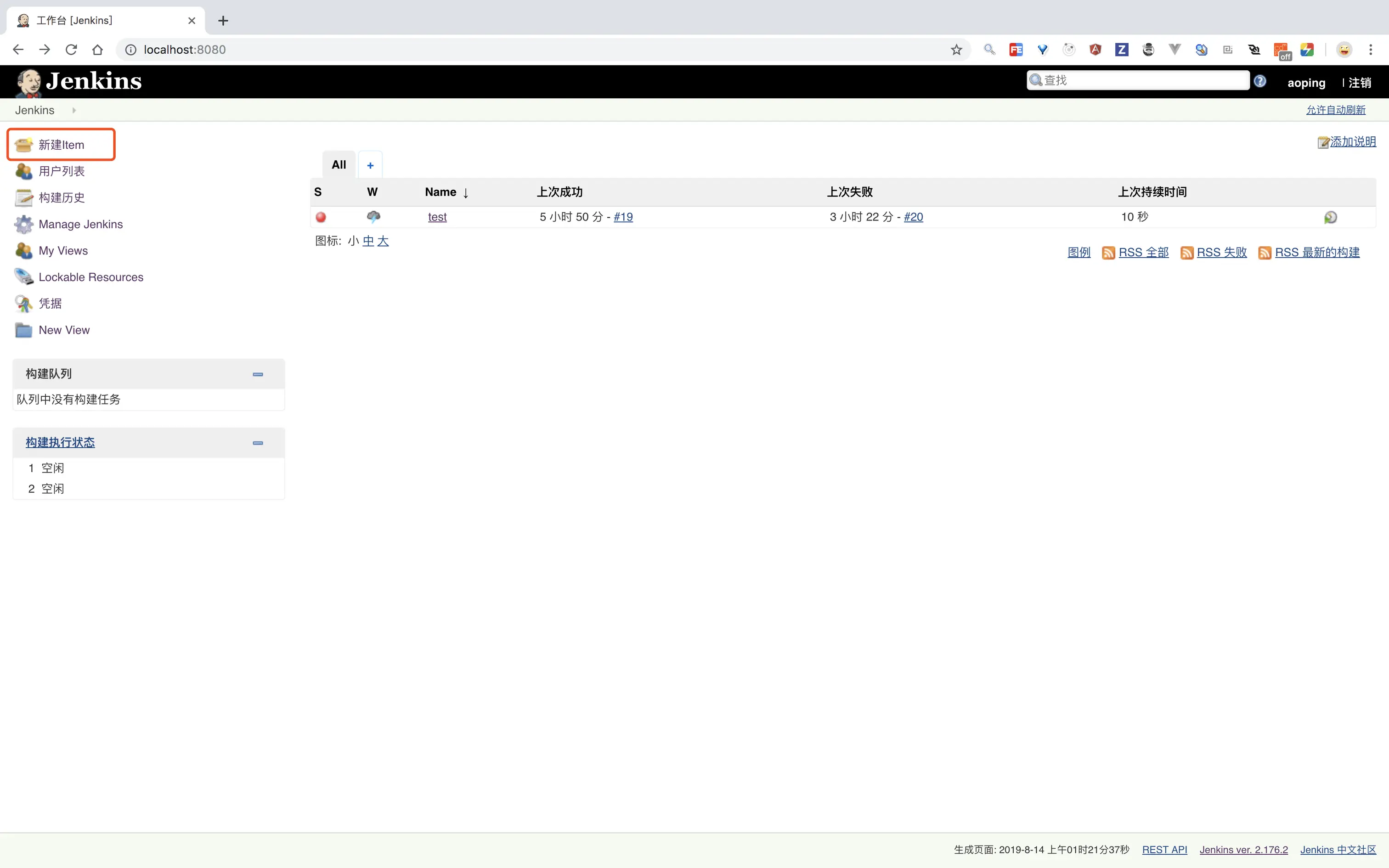The width and height of the screenshot is (1389, 868).
Task: Schedule a build using test row icon
Action: tap(1330, 217)
